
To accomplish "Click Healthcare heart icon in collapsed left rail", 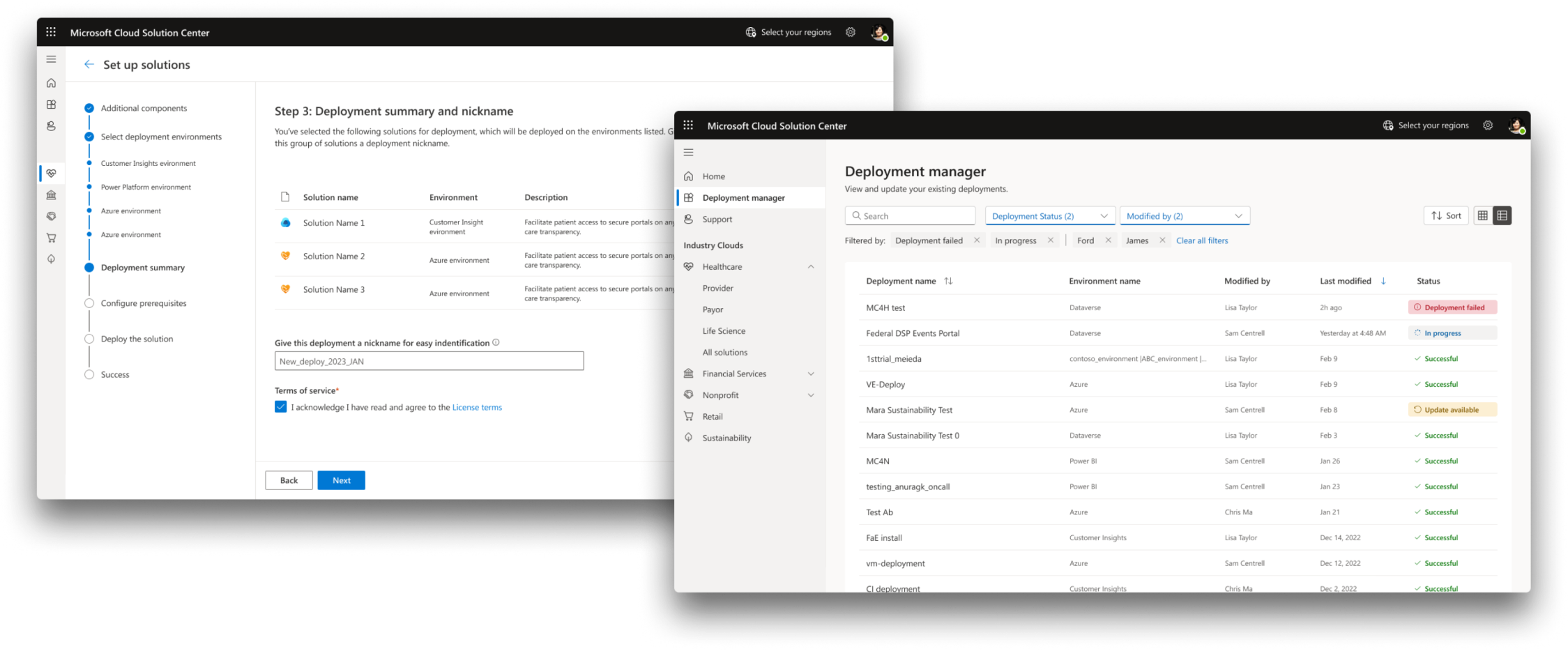I will [x=51, y=173].
